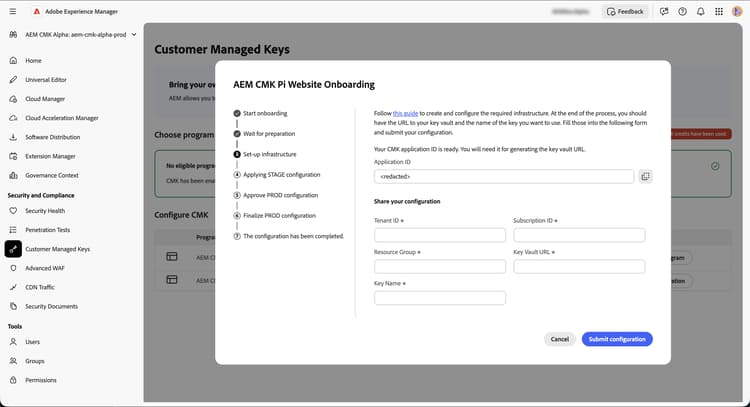Click the Adobe logo in header

[x=36, y=11]
